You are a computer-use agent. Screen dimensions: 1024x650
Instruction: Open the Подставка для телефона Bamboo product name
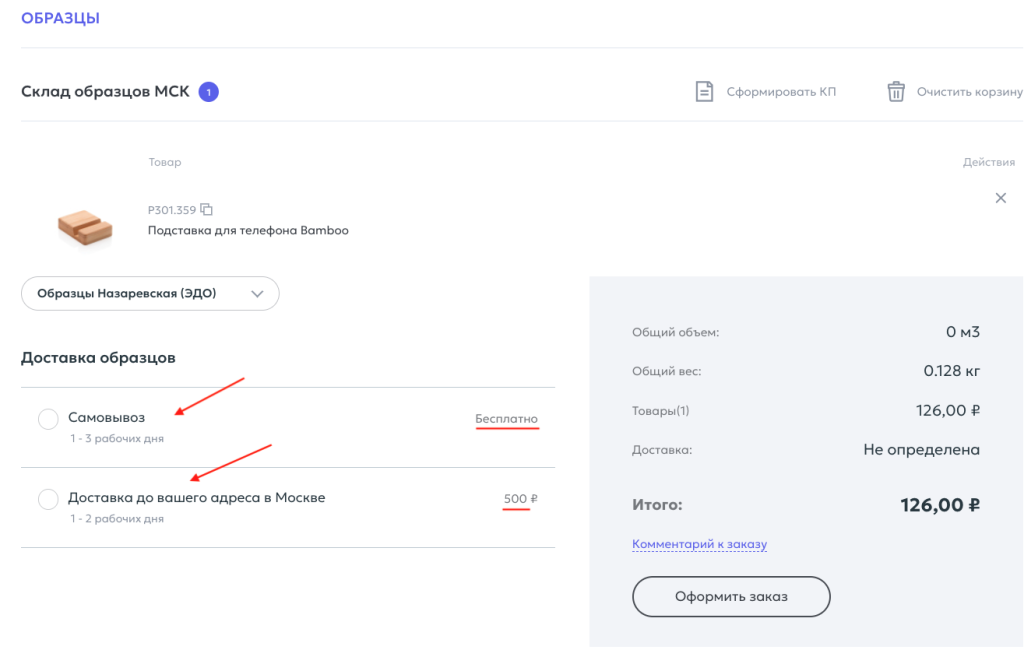click(x=248, y=230)
